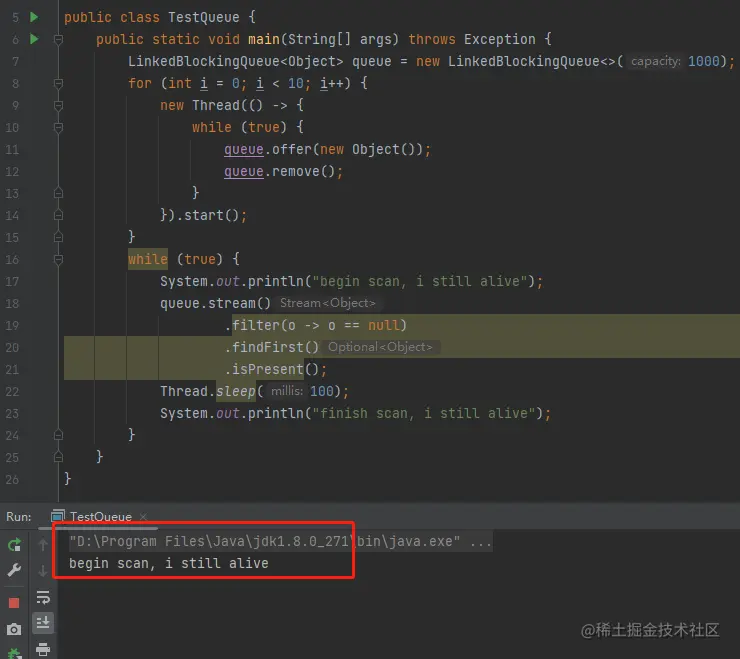Click the 'sleep' method name on line 22

[x=235, y=391]
